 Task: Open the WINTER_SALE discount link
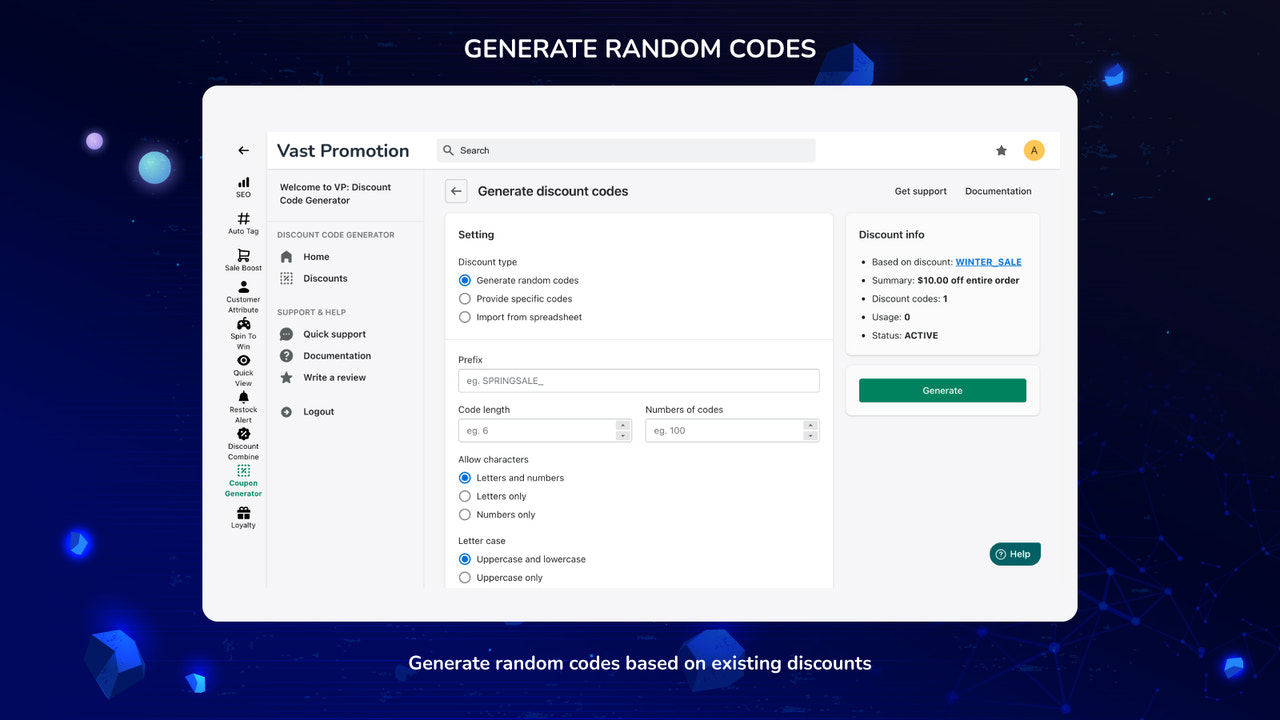tap(988, 262)
